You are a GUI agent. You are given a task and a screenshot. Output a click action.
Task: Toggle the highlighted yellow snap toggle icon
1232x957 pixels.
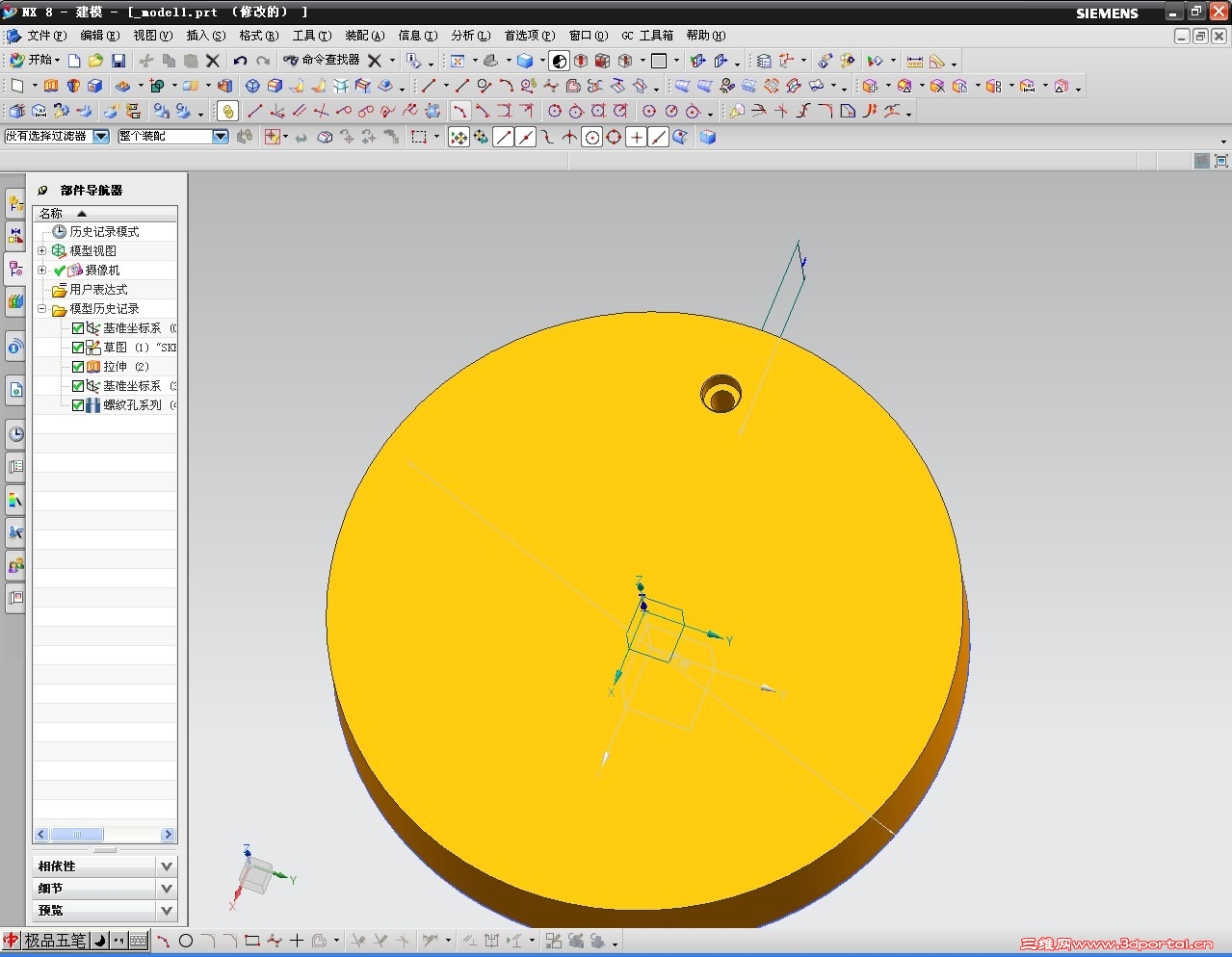click(228, 111)
